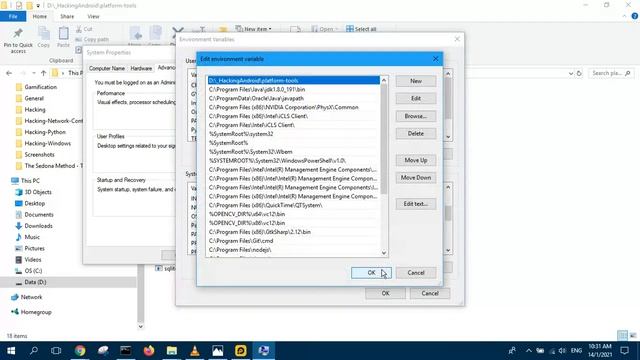This screenshot has height=360, width=640.
Task: Open Hardware tab in System Properties
Action: pyautogui.click(x=141, y=68)
